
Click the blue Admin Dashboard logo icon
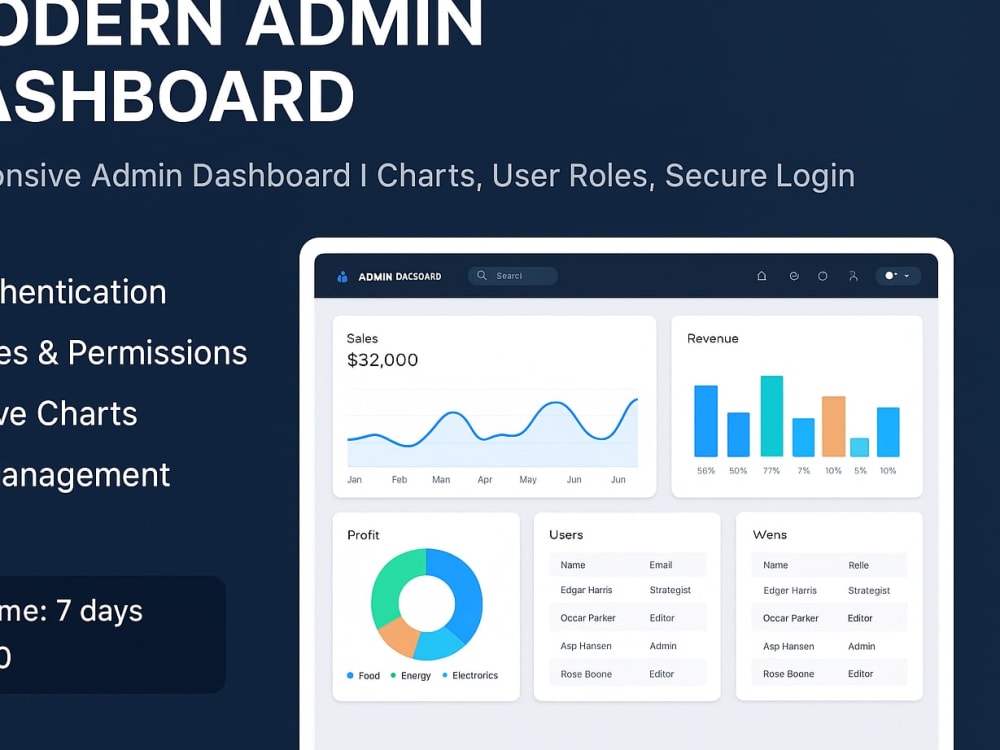coord(342,276)
